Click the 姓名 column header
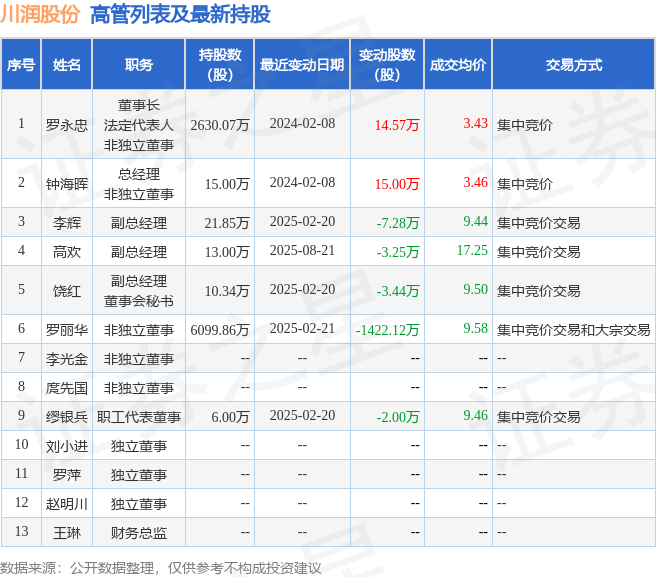This screenshot has width=656, height=577. click(67, 65)
